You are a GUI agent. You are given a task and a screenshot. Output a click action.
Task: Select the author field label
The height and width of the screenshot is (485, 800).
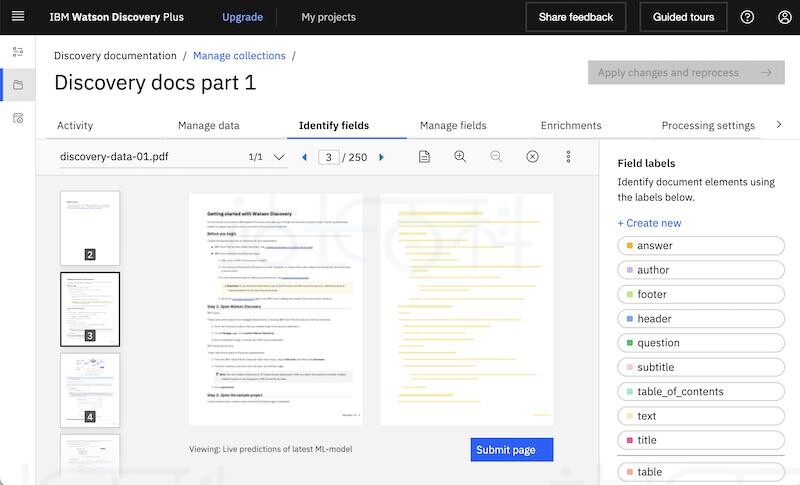coord(701,270)
